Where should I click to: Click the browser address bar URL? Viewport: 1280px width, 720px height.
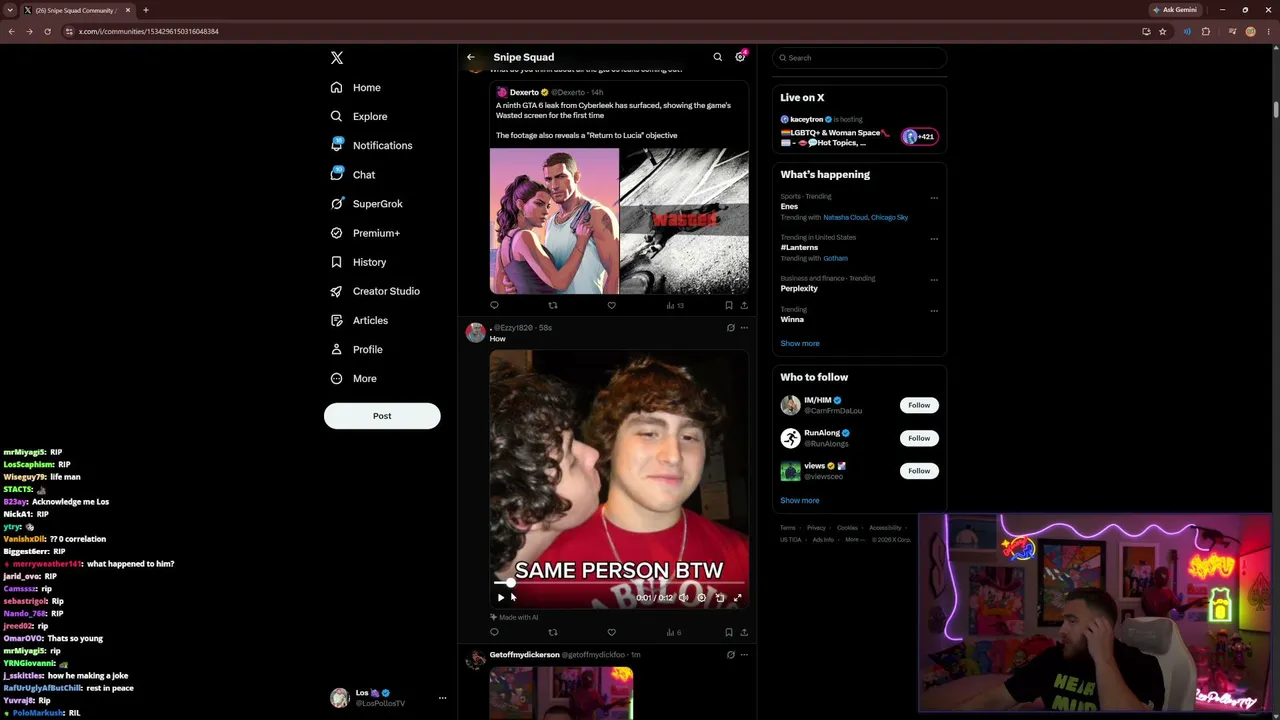tap(149, 31)
